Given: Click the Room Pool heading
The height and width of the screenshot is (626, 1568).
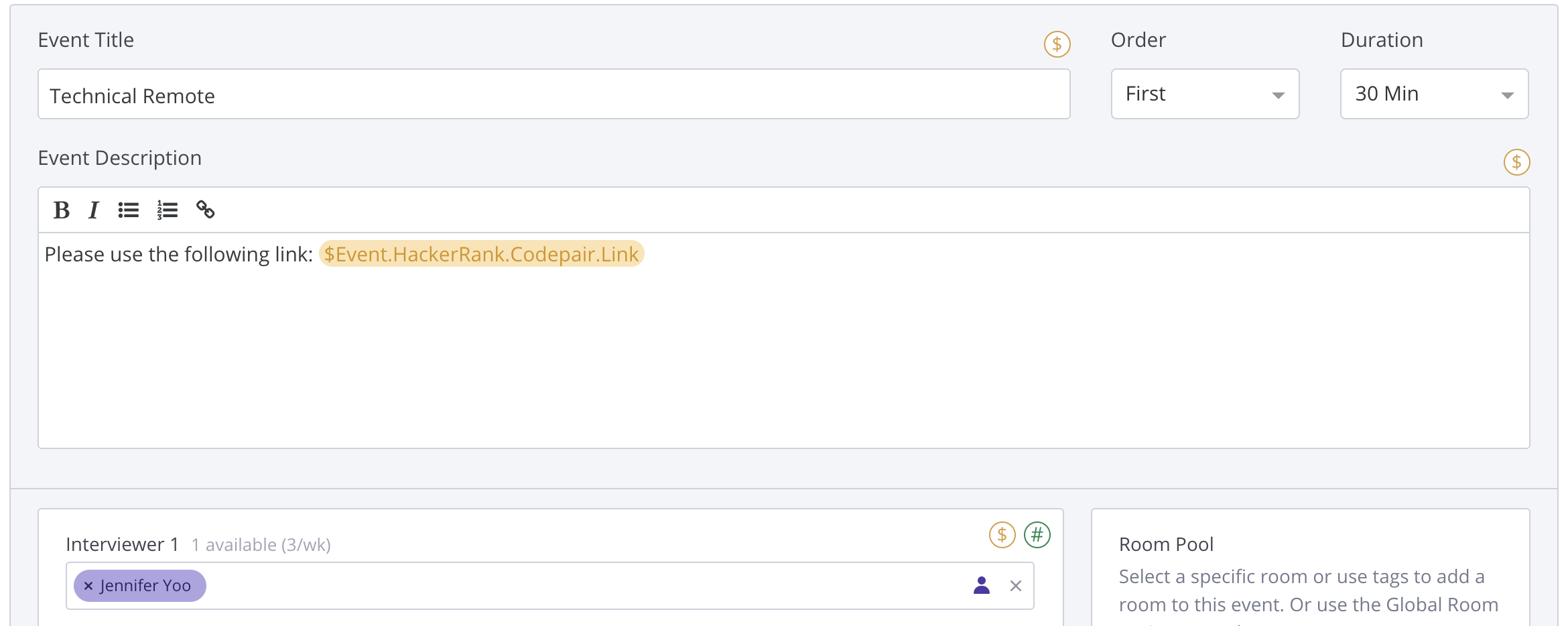Looking at the screenshot, I should click(1166, 544).
